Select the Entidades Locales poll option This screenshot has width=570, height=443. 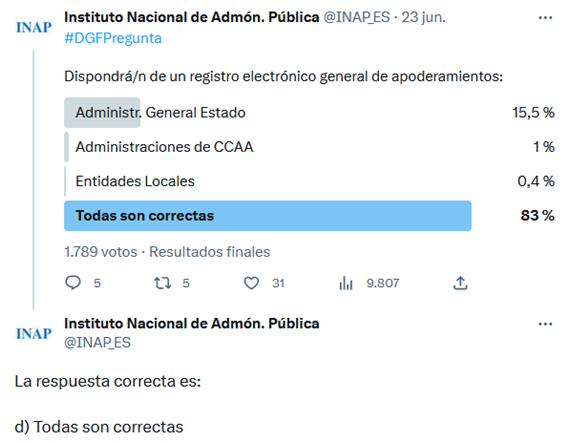(309, 181)
